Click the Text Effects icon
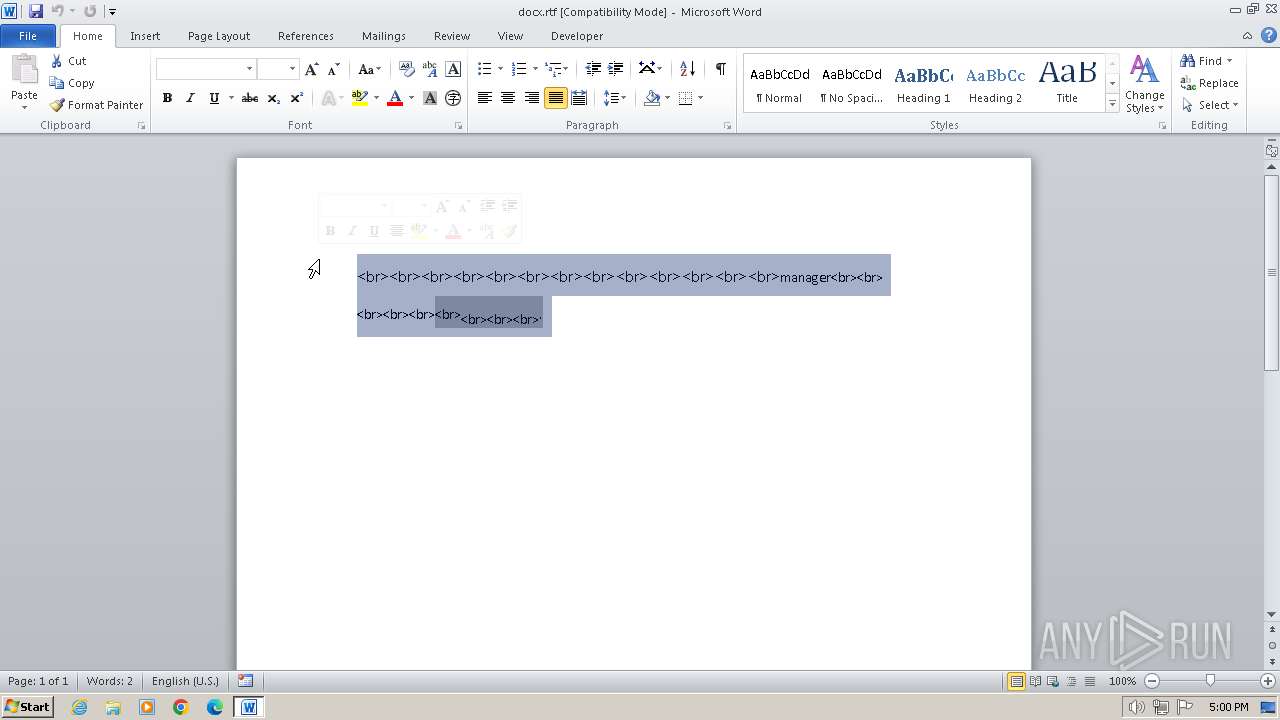Viewport: 1280px width, 720px height. [x=327, y=98]
